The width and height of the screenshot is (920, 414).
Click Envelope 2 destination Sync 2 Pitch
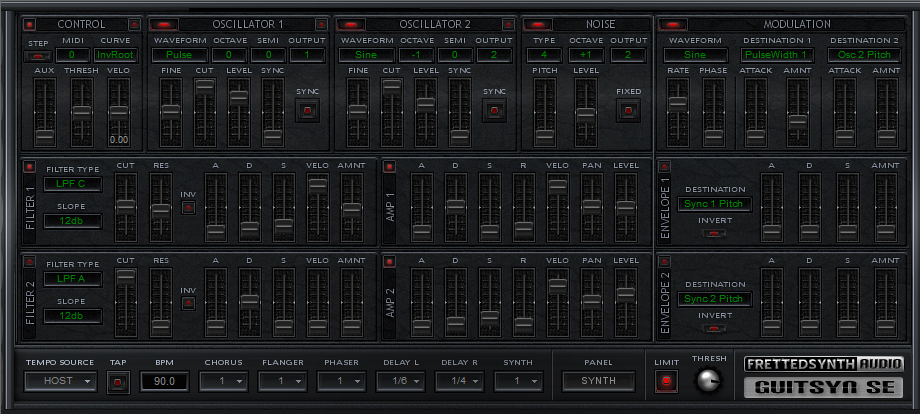(714, 299)
